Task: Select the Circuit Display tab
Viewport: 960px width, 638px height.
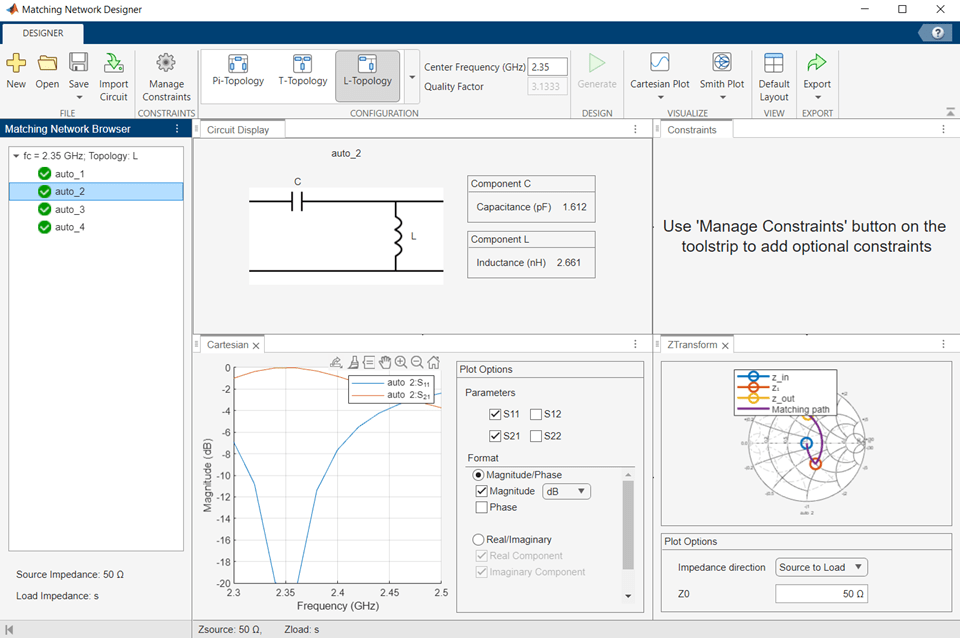Action: pyautogui.click(x=238, y=130)
